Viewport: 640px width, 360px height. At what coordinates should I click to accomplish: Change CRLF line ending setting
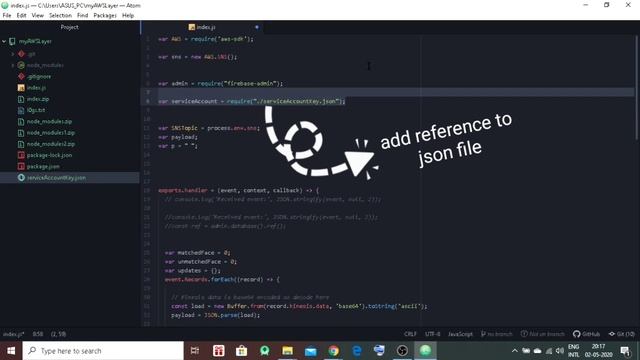coord(410,334)
